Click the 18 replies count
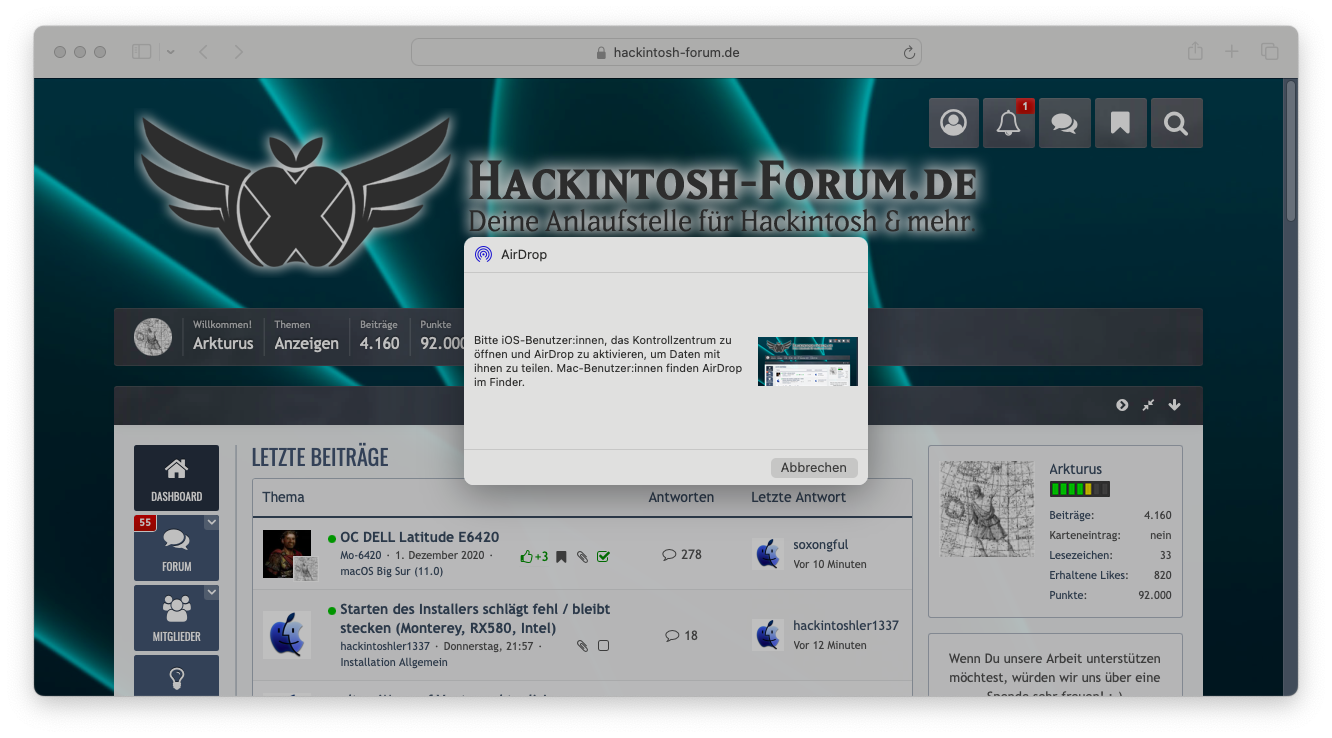1332x738 pixels. pyautogui.click(x=681, y=635)
